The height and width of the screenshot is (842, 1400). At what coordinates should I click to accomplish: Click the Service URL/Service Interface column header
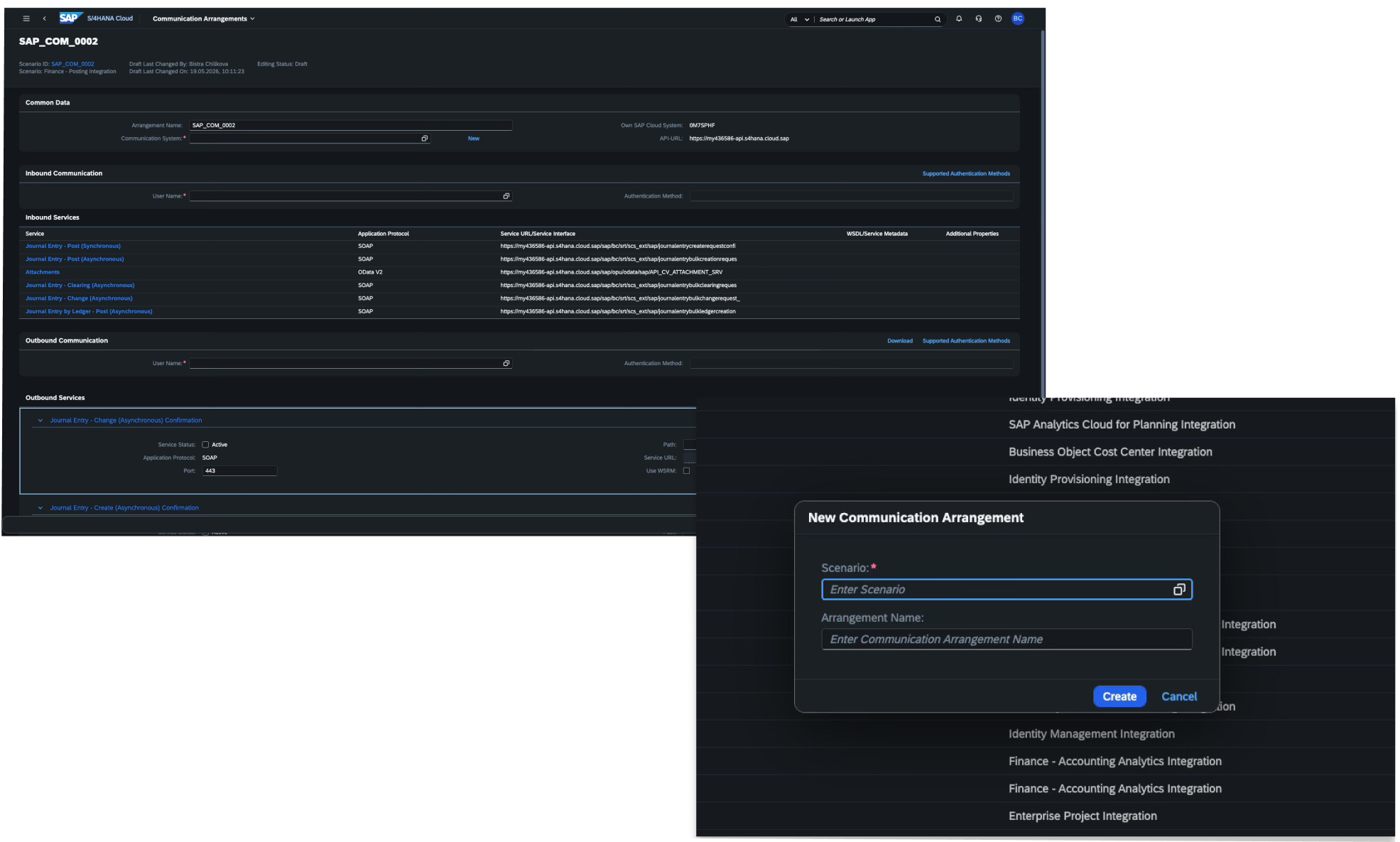(x=538, y=234)
